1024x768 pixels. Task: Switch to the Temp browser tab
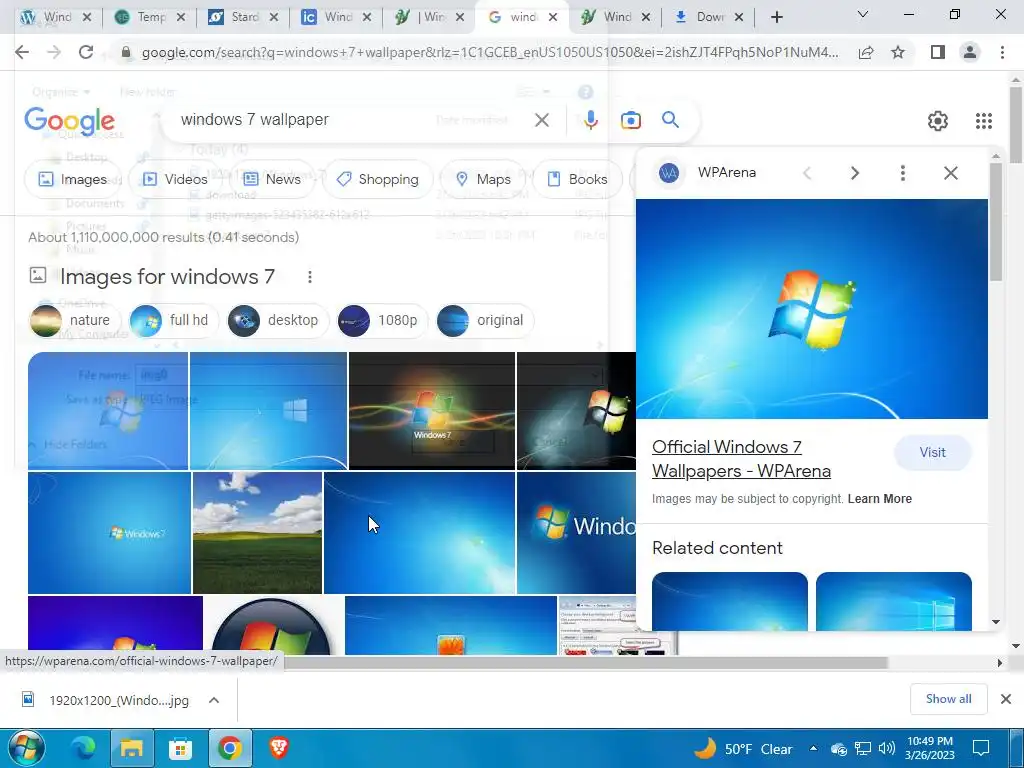click(150, 17)
